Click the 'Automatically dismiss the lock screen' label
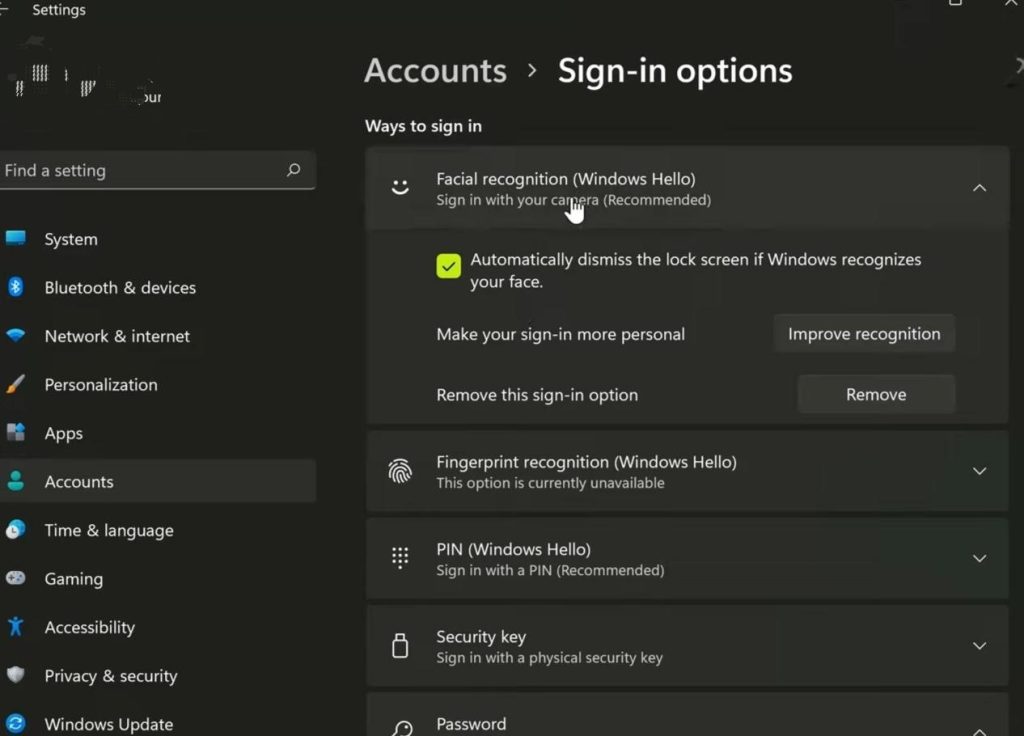Viewport: 1024px width, 736px height. point(696,270)
